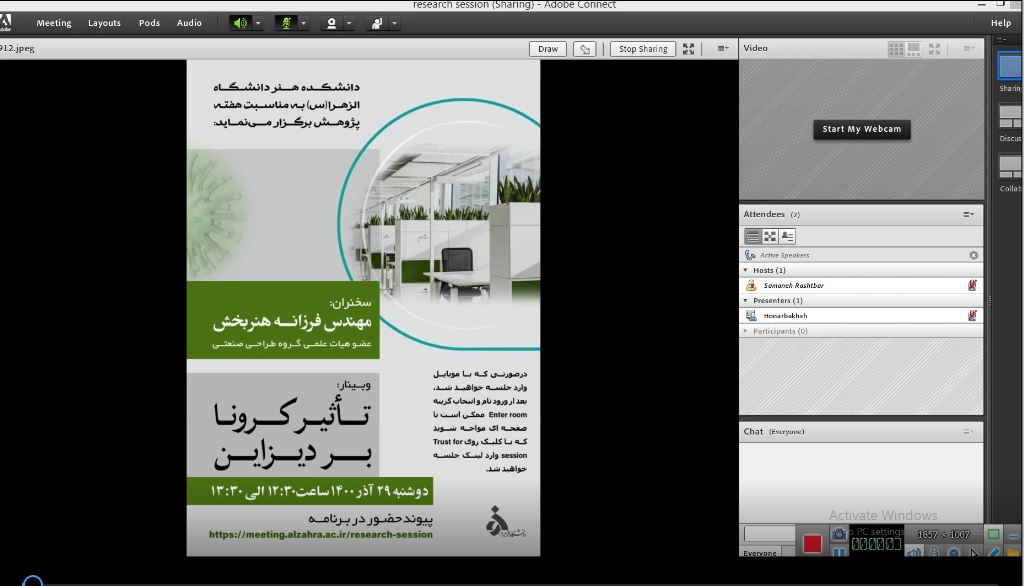Image resolution: width=1024 pixels, height=586 pixels.
Task: Click the Active Speakers phone icon
Action: pyautogui.click(x=750, y=255)
